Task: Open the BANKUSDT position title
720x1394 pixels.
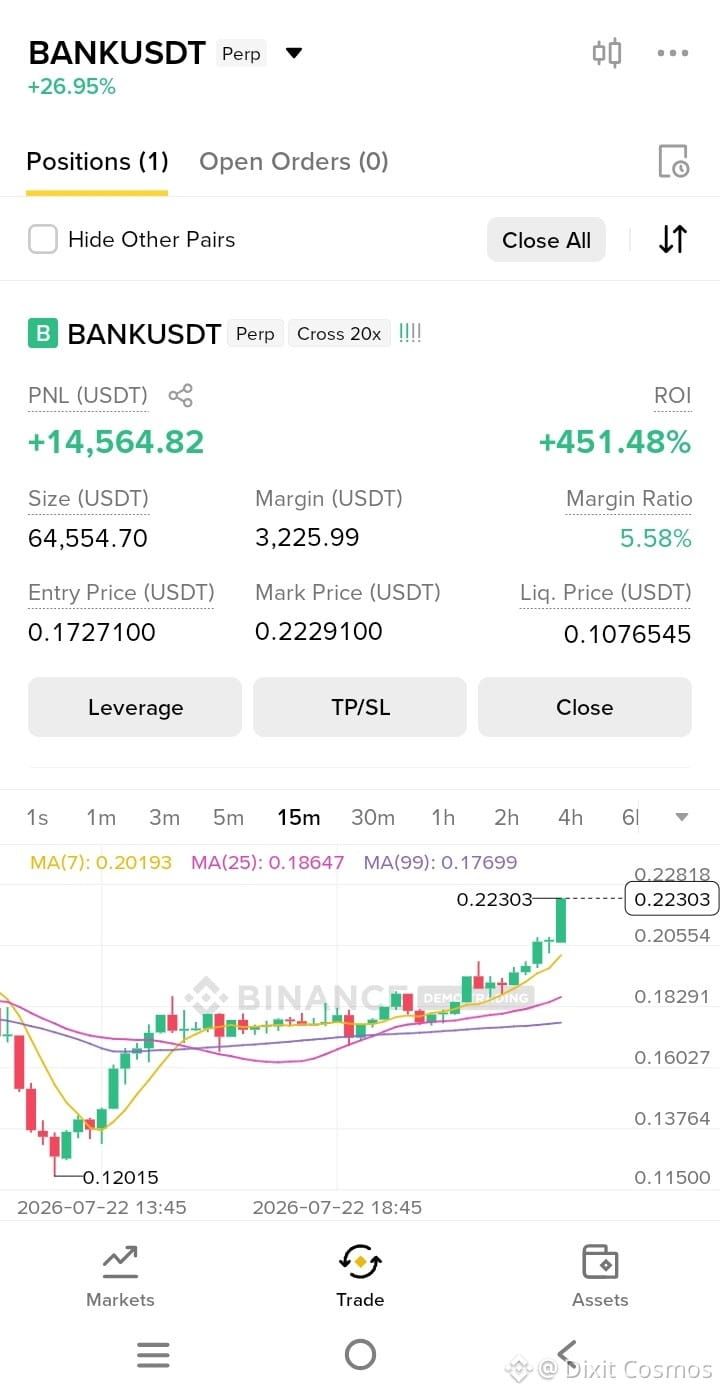Action: point(144,334)
